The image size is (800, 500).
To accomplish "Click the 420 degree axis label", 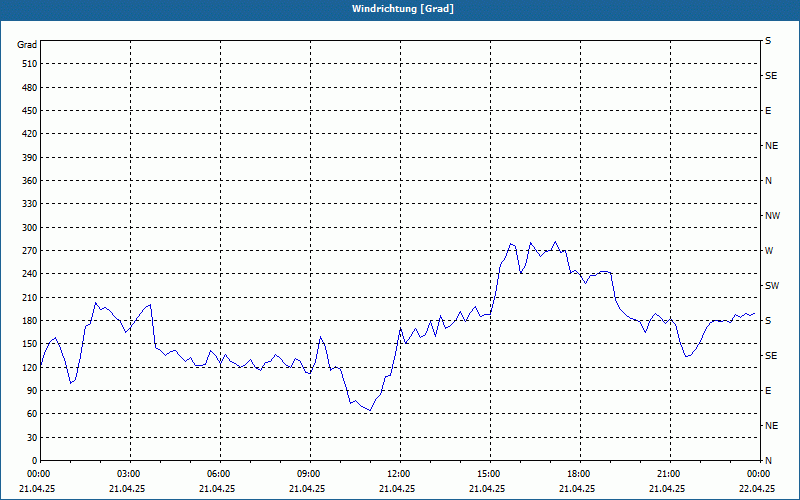I will 30,134.
